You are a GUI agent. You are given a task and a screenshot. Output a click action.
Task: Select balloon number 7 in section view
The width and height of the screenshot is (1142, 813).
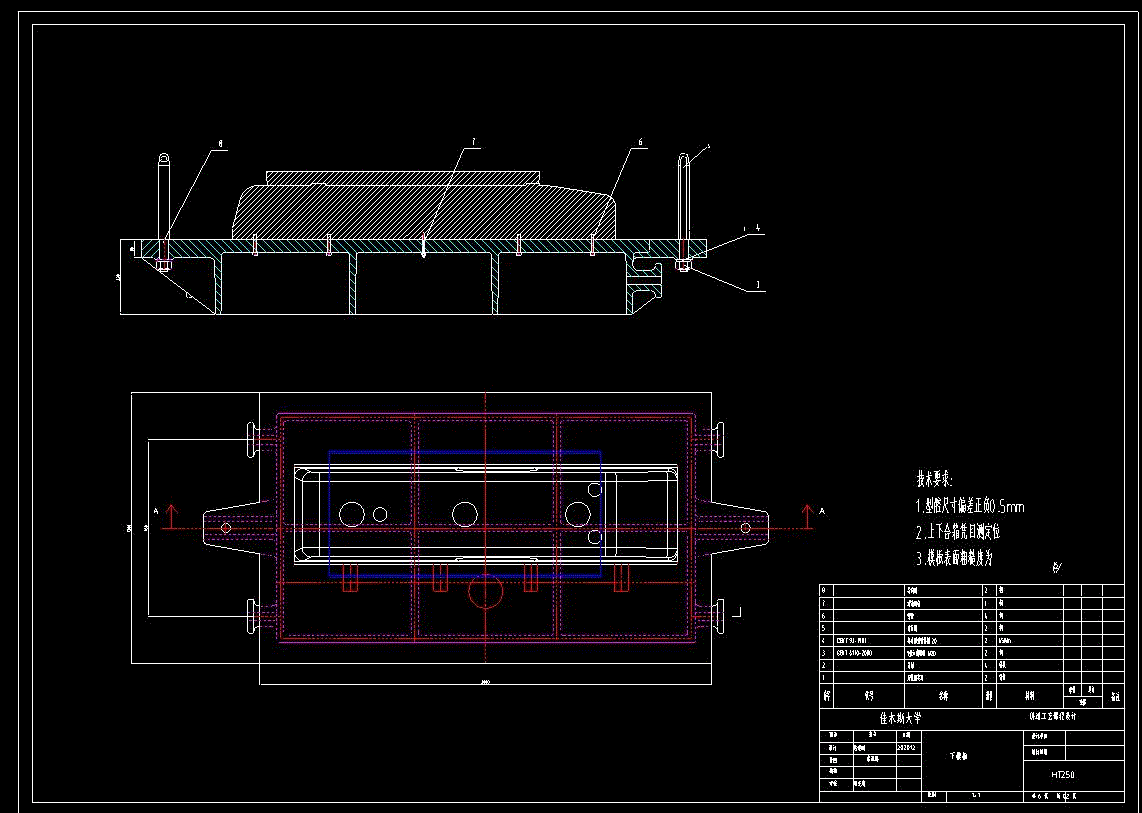pyautogui.click(x=473, y=144)
